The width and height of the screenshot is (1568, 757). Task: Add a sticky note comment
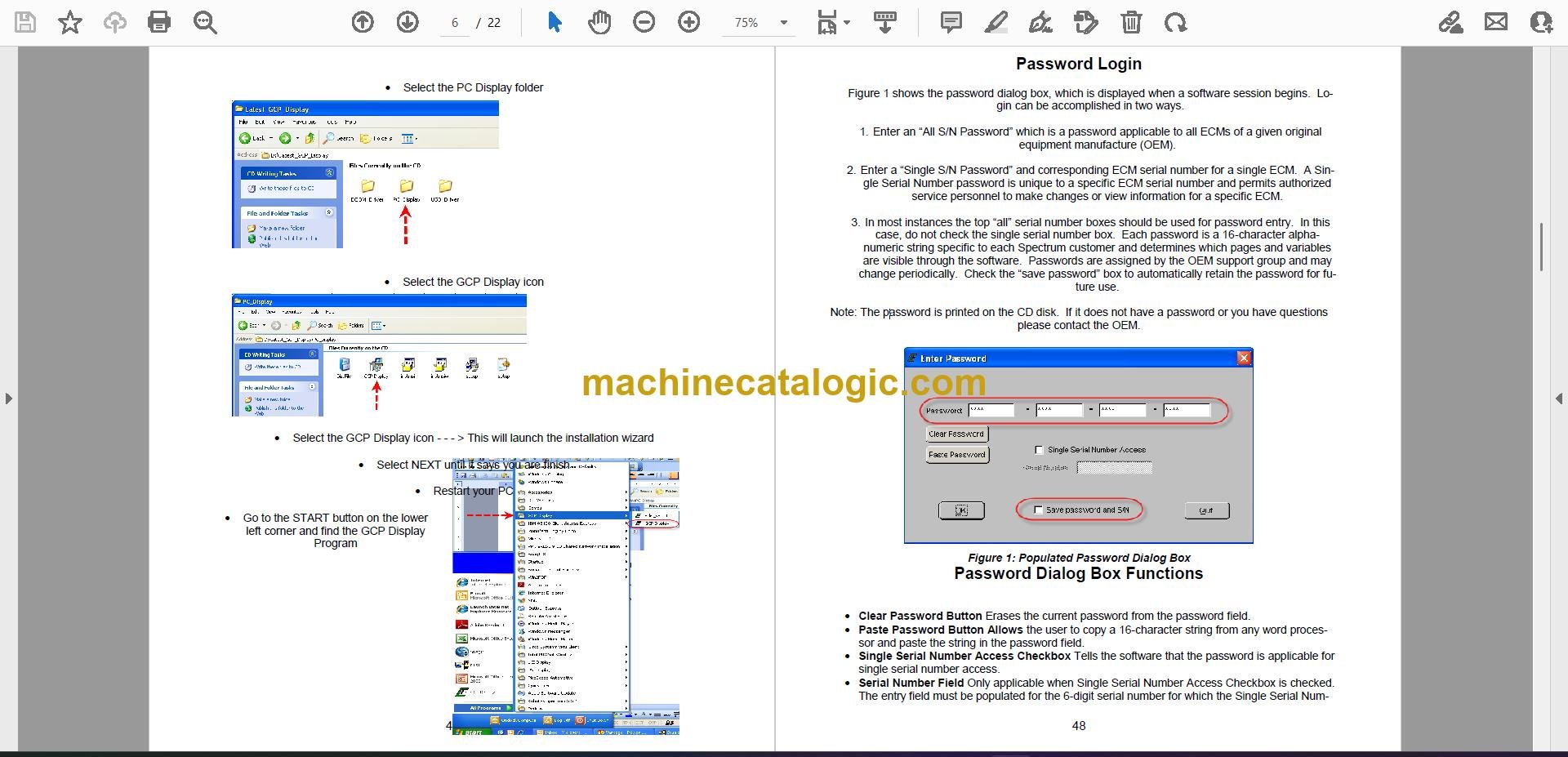951,22
